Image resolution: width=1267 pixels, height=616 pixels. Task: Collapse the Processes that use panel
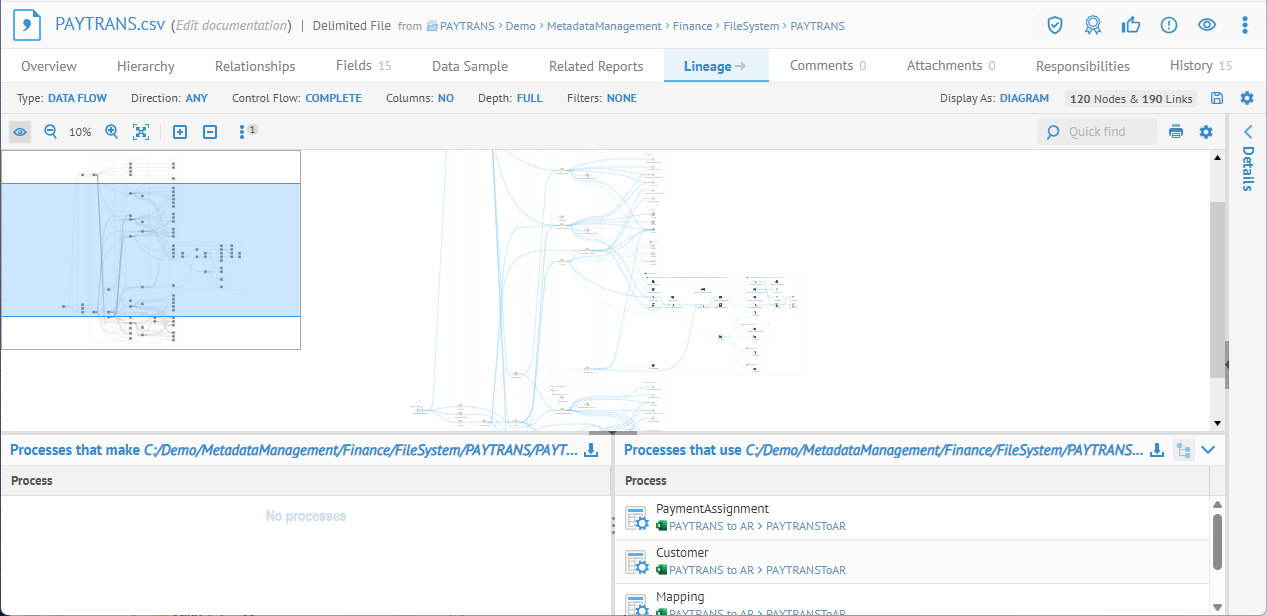[x=1208, y=450]
